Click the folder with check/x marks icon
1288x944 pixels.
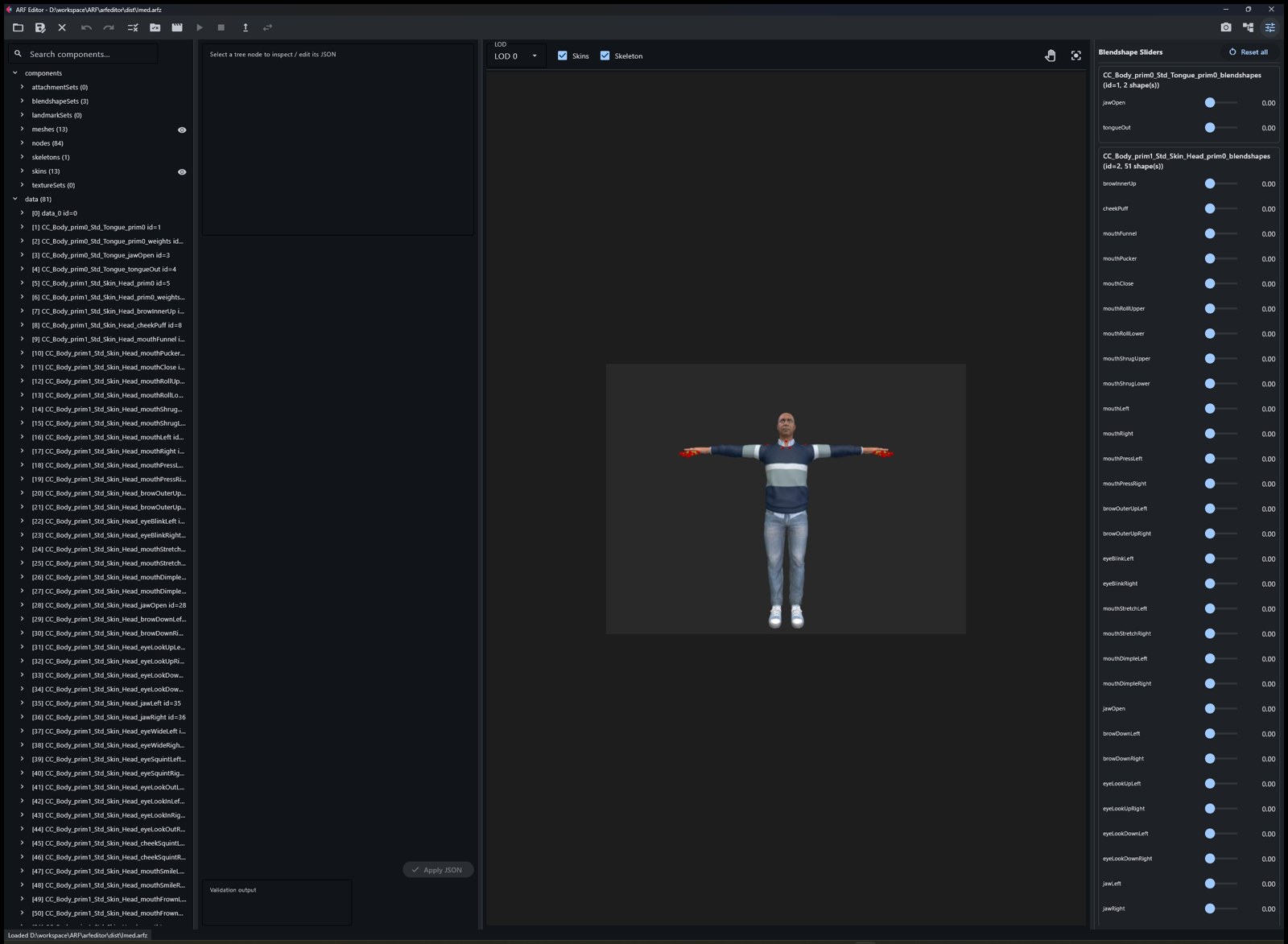click(155, 27)
